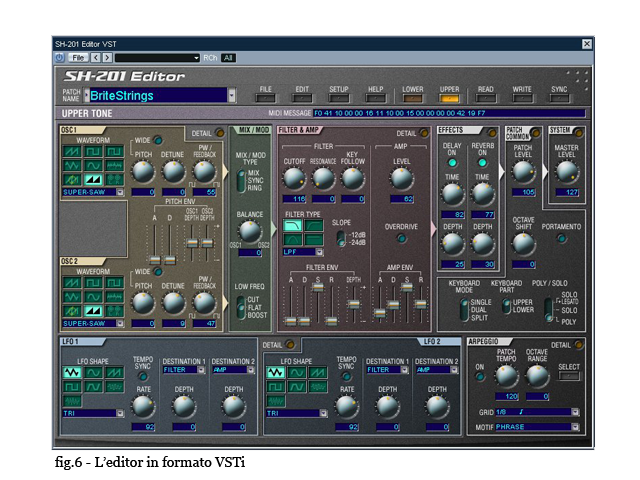
Task: Choose the sine waveform in OSC1
Action: click(x=93, y=165)
